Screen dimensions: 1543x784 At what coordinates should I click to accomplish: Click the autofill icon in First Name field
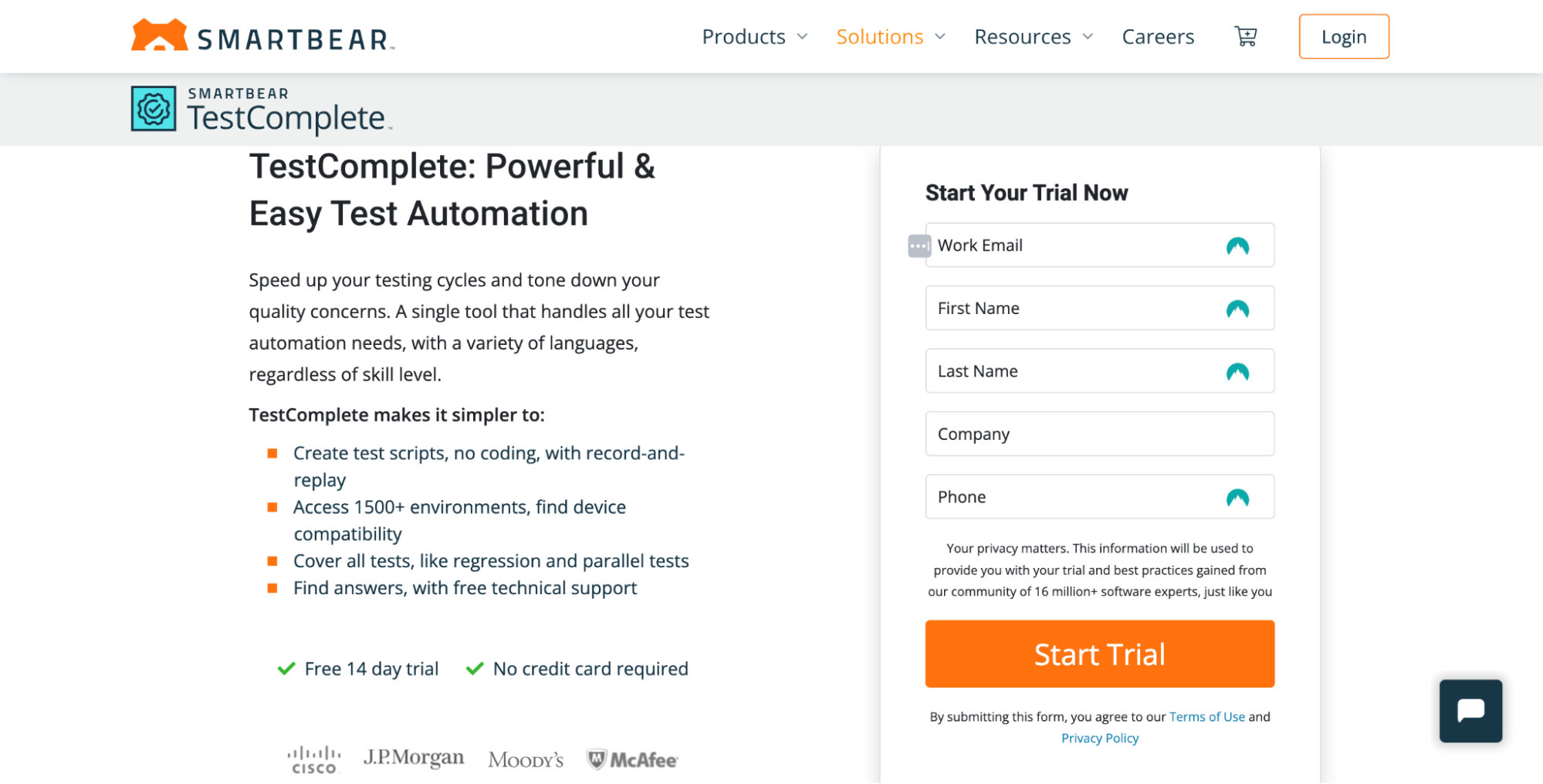tap(1237, 309)
